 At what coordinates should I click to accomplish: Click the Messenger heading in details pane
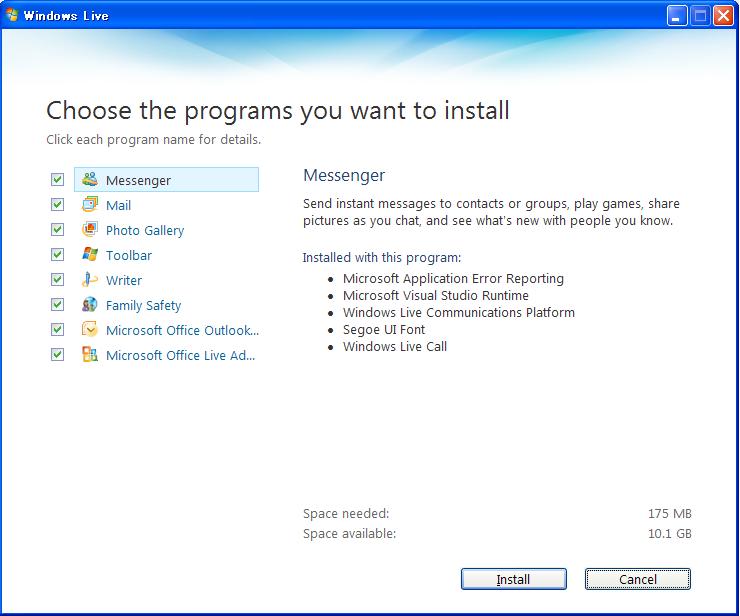tap(344, 175)
